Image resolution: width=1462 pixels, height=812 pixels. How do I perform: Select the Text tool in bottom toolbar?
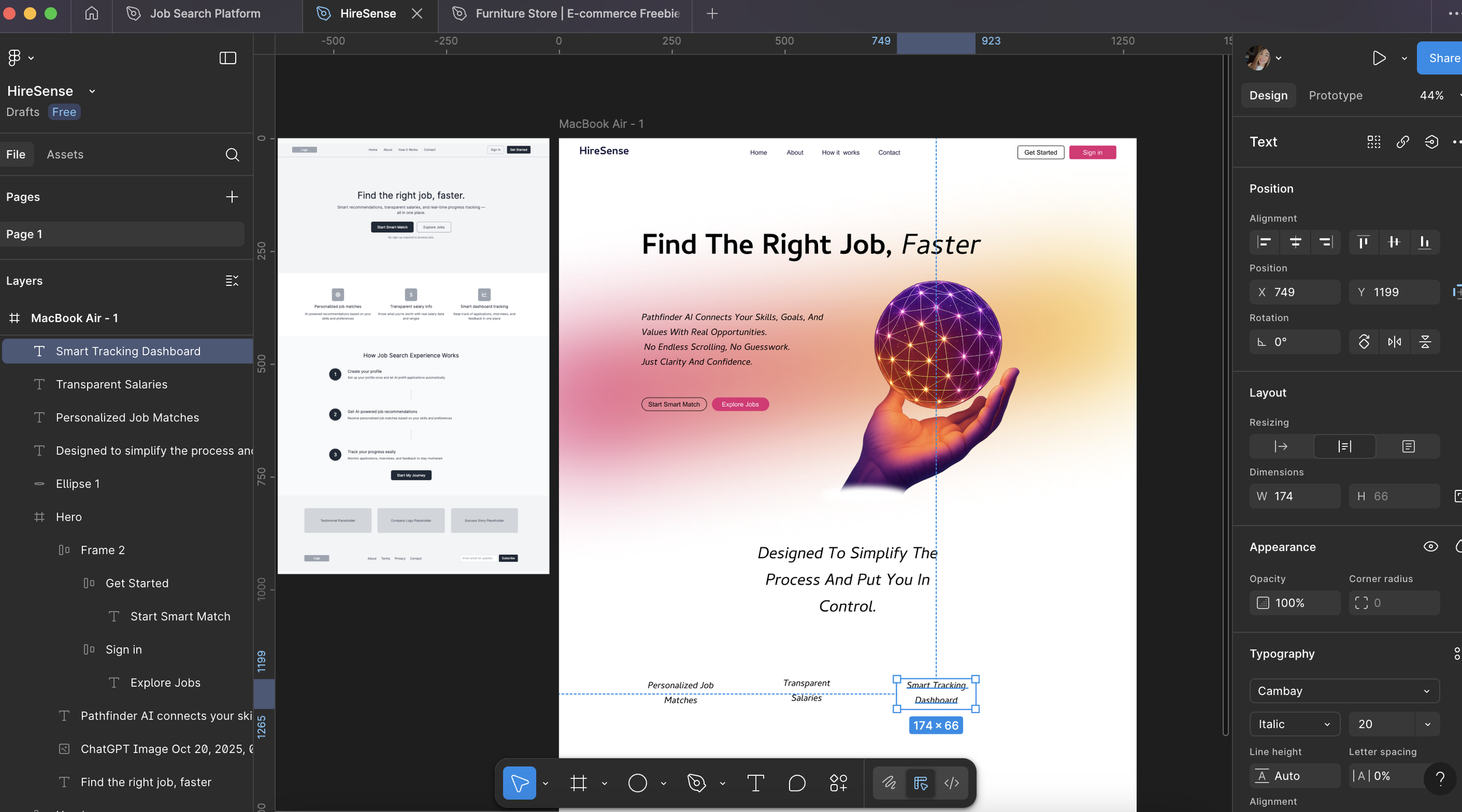click(x=756, y=783)
